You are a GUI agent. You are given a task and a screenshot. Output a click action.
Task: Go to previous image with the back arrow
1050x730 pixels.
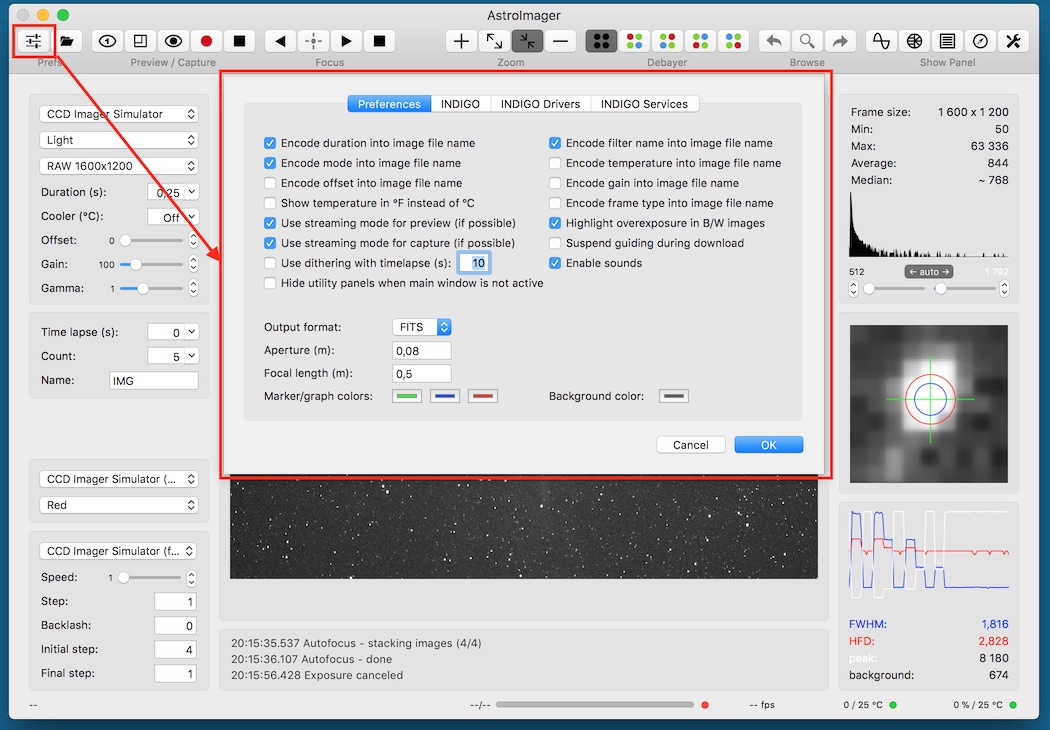774,42
